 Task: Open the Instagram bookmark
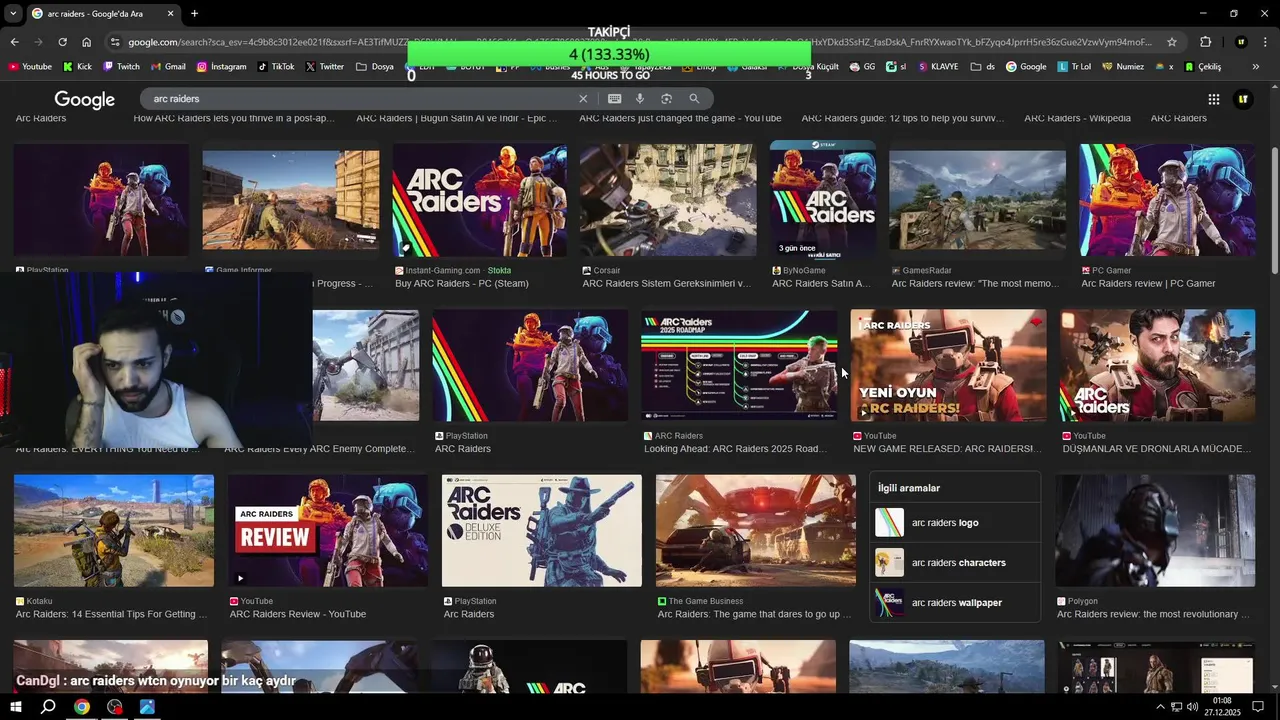(221, 67)
